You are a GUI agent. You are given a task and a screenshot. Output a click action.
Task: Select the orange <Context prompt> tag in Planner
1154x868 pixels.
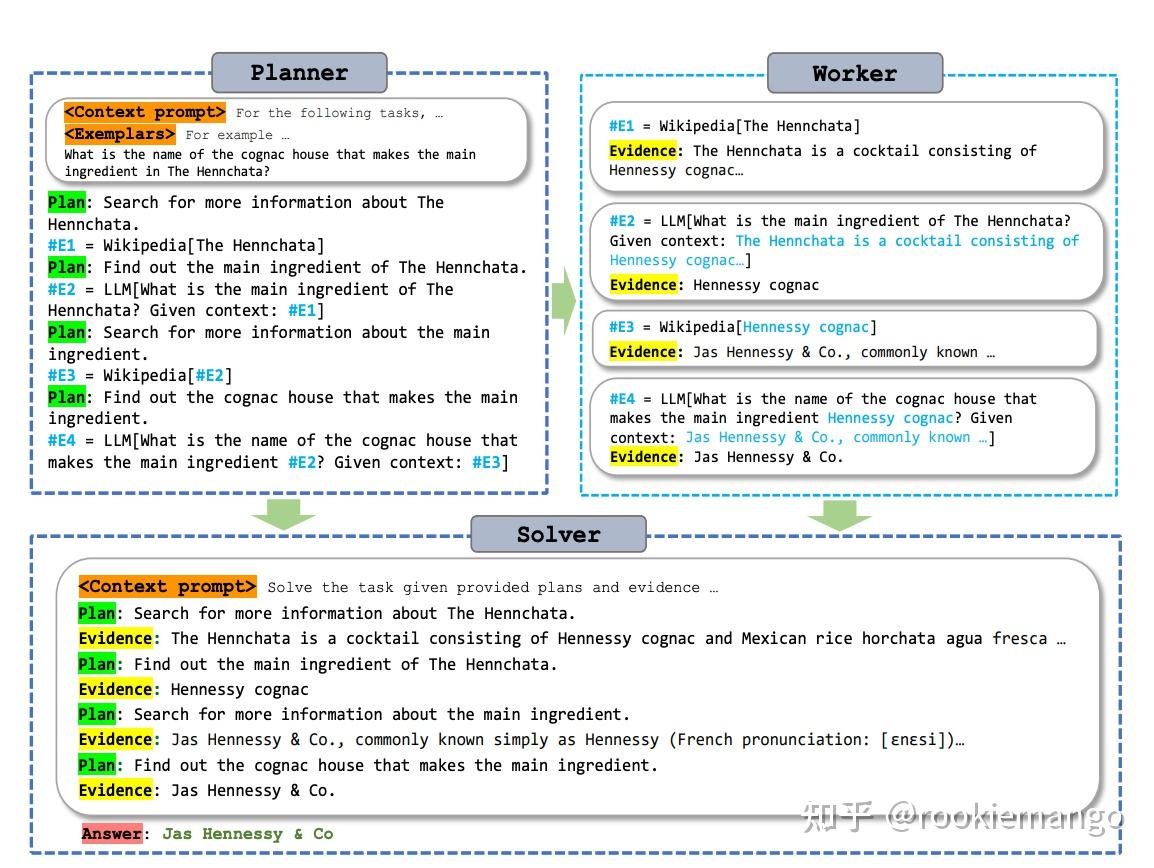tap(144, 112)
